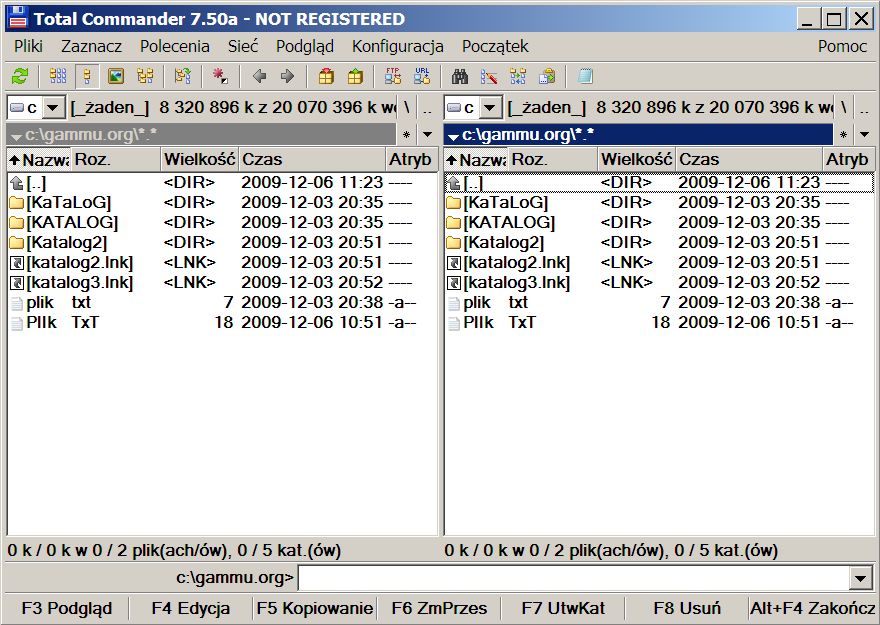Launch the Notepad toolbar icon

point(585,76)
